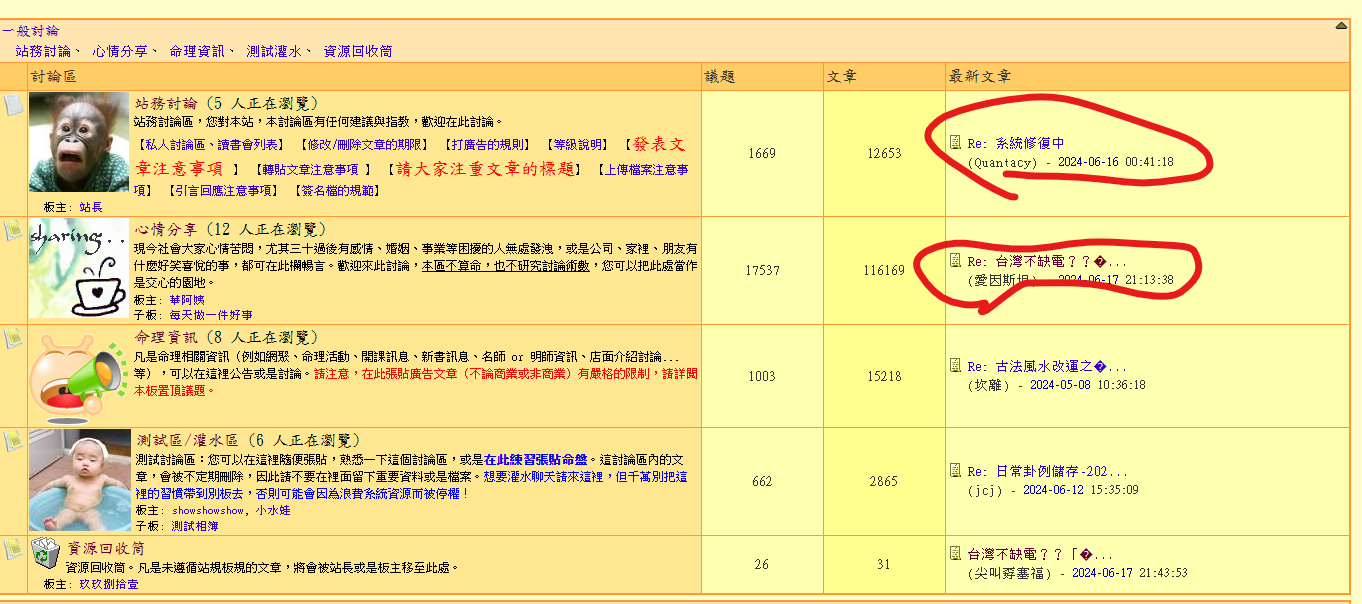
Task: Click the forum status icon beside 測試區/灌水區
Action: [12, 441]
